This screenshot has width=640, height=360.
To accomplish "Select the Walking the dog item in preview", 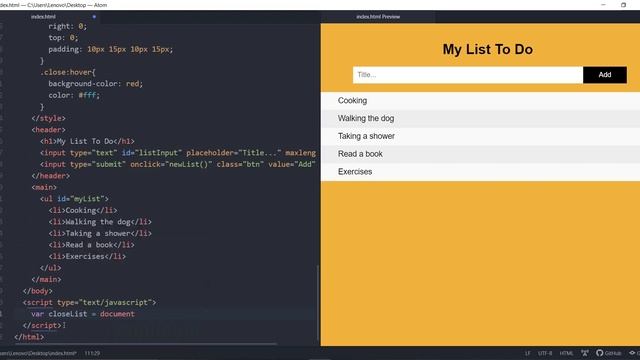I will [480, 118].
